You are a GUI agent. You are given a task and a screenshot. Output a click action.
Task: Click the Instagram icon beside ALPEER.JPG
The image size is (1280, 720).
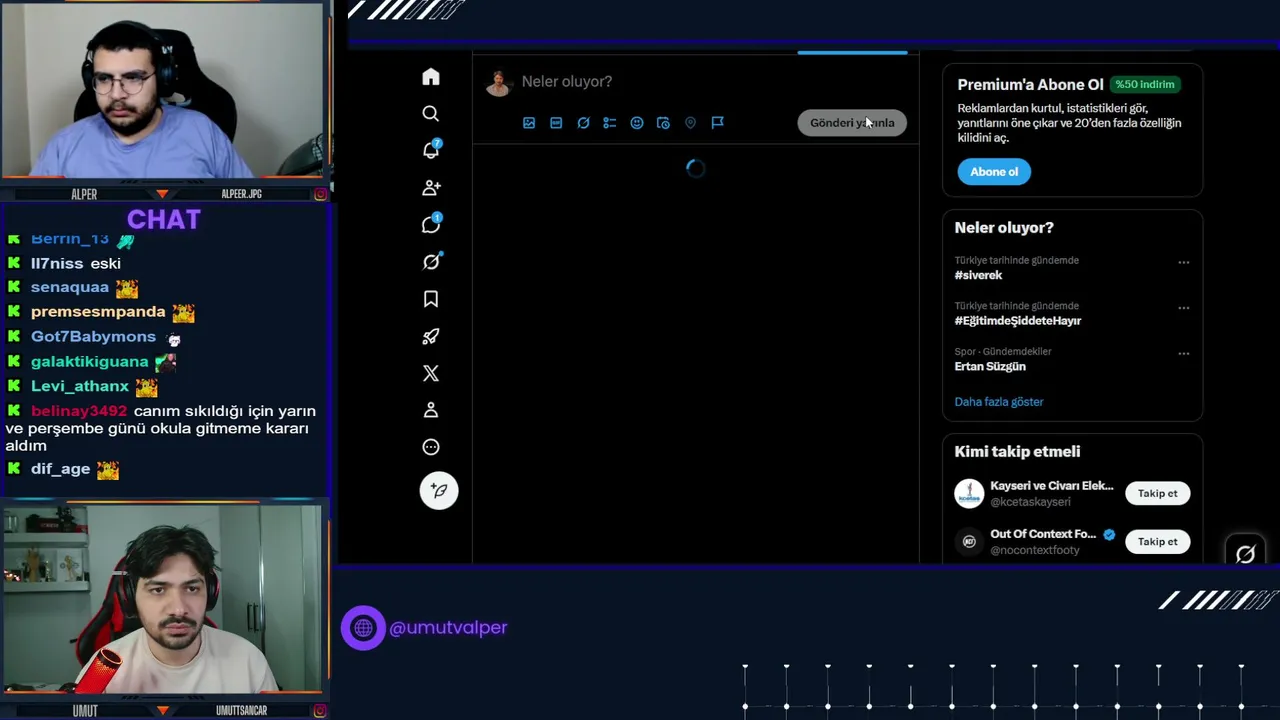(x=320, y=194)
